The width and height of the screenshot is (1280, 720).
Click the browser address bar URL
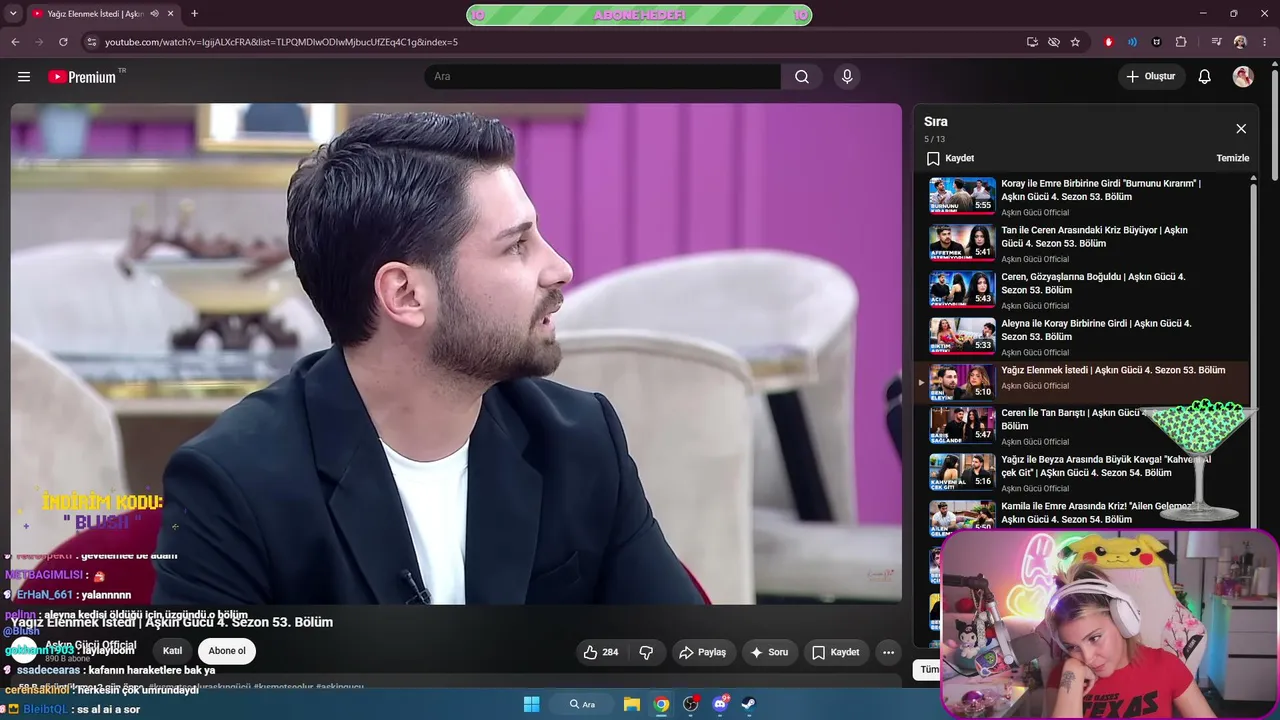pos(281,42)
